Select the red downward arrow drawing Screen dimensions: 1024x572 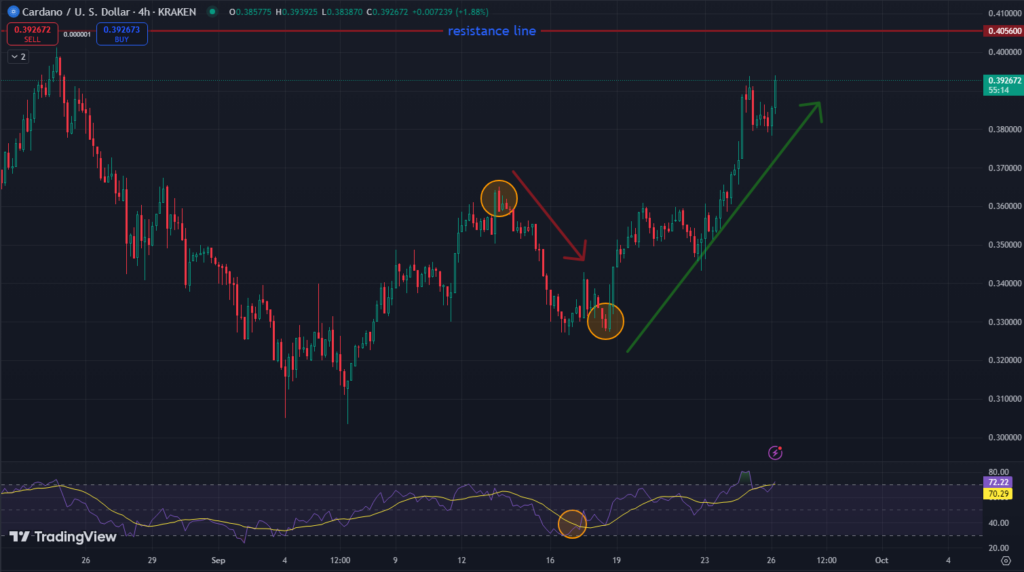(x=550, y=216)
